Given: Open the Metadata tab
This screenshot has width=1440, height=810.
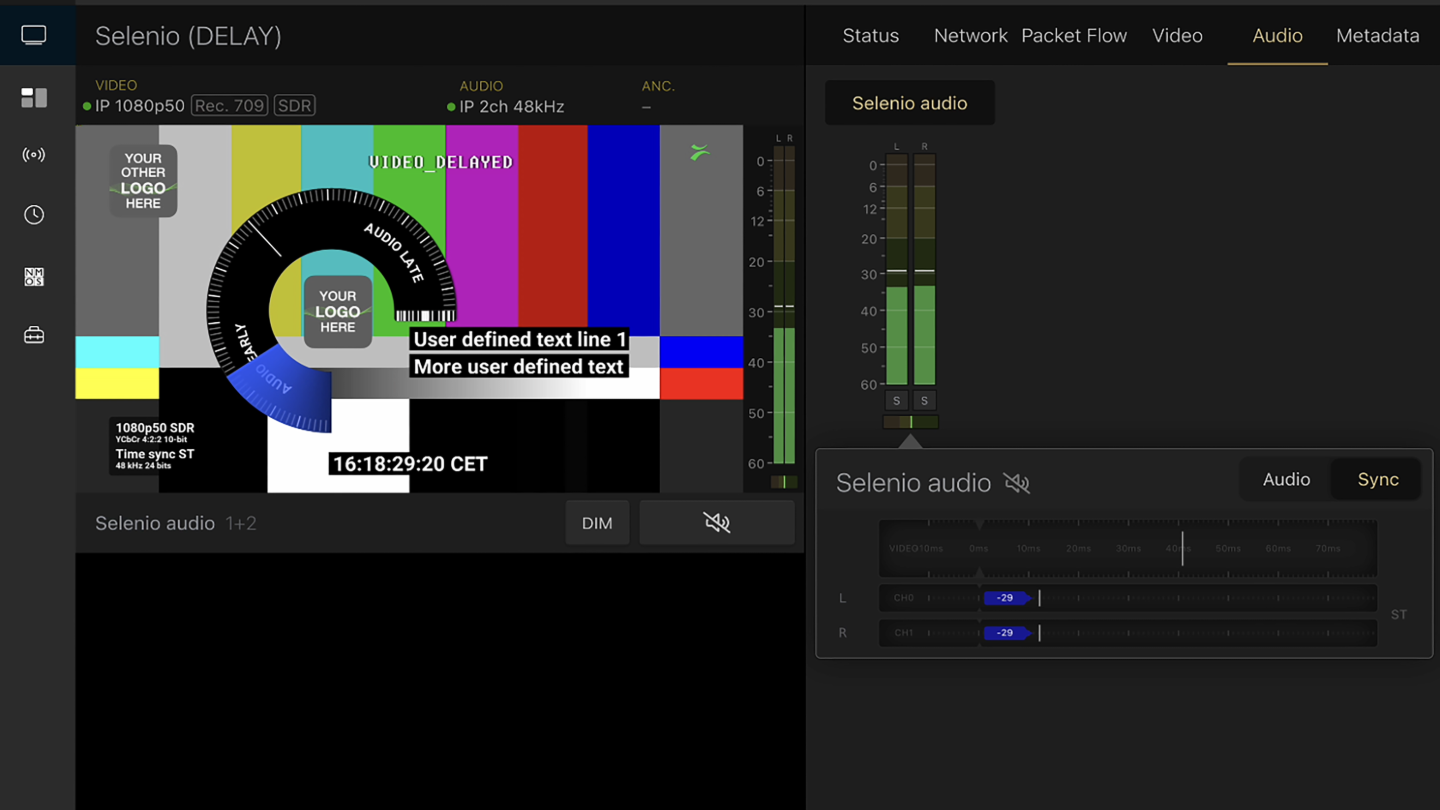Looking at the screenshot, I should [x=1377, y=36].
